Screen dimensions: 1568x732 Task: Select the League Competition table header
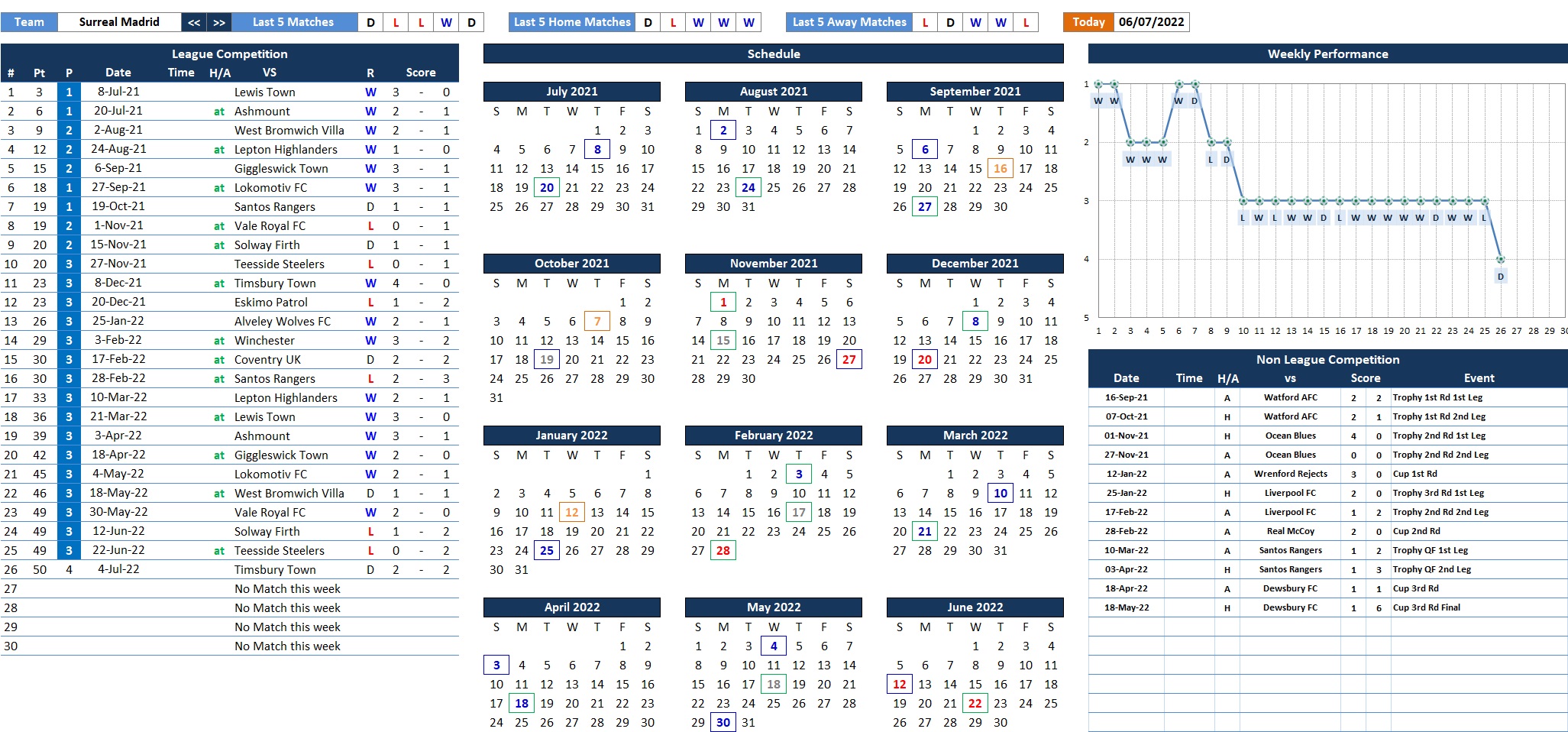[229, 53]
